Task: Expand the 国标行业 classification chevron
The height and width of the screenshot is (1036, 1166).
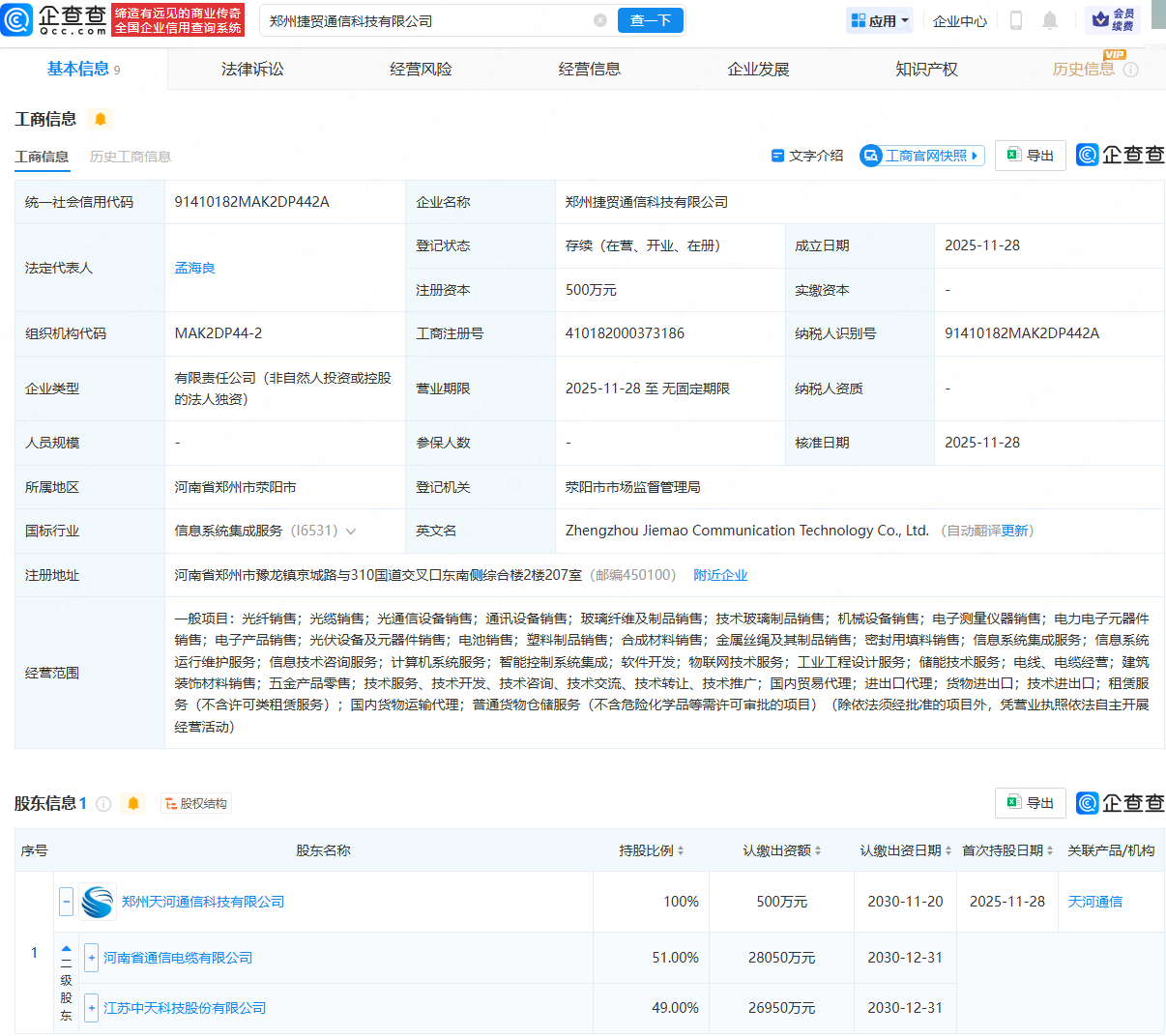Action: 350,531
